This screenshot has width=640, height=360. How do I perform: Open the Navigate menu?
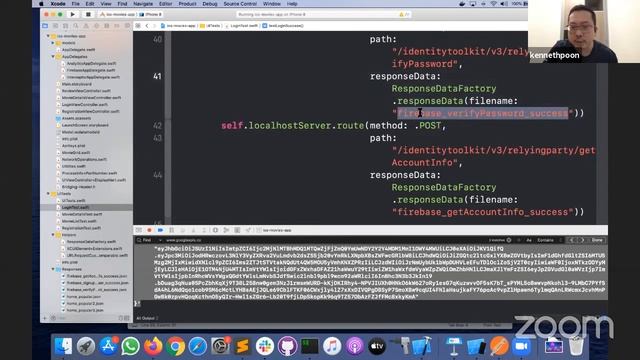click(143, 4)
